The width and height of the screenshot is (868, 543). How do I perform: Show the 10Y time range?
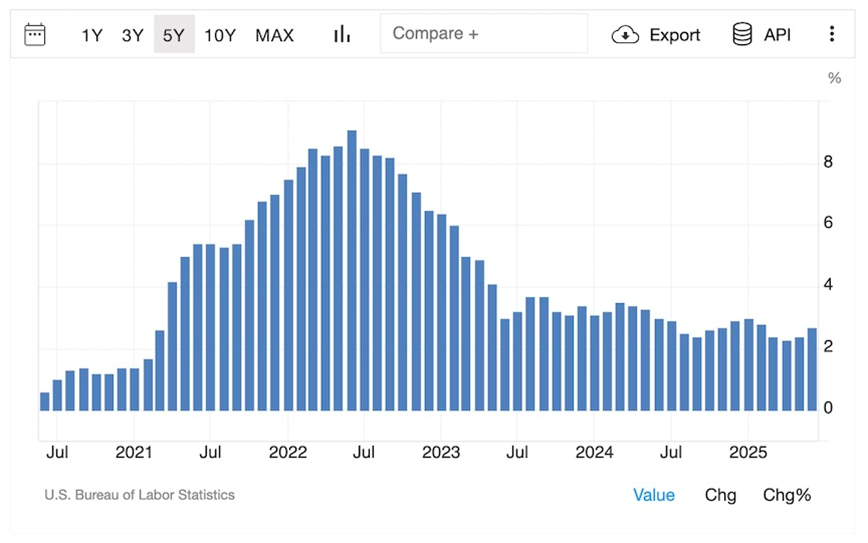220,35
